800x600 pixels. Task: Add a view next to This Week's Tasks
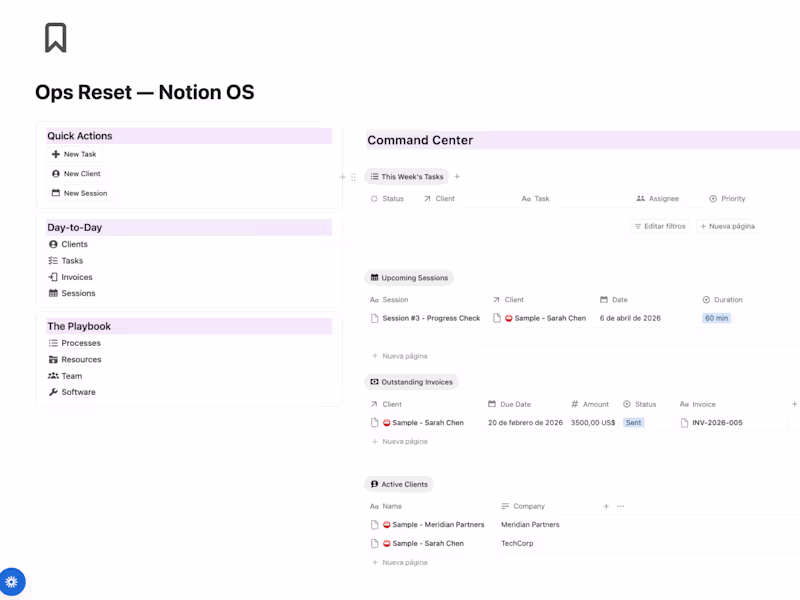[458, 177]
